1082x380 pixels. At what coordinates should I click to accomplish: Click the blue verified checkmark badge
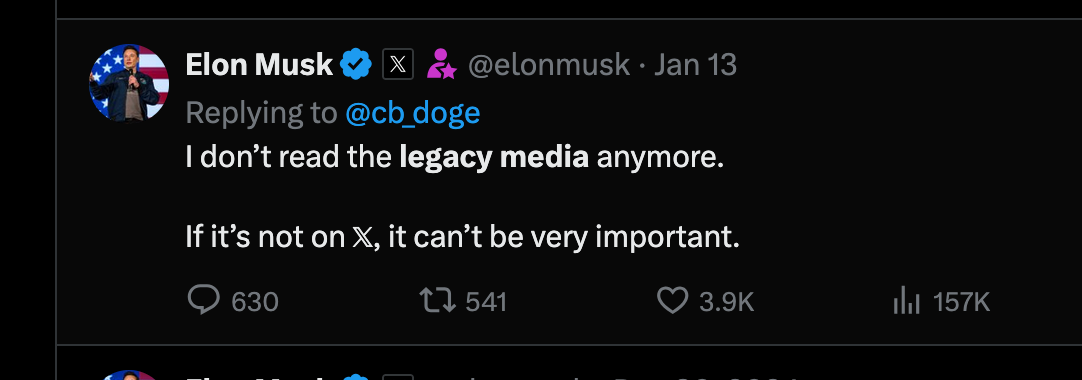click(356, 65)
